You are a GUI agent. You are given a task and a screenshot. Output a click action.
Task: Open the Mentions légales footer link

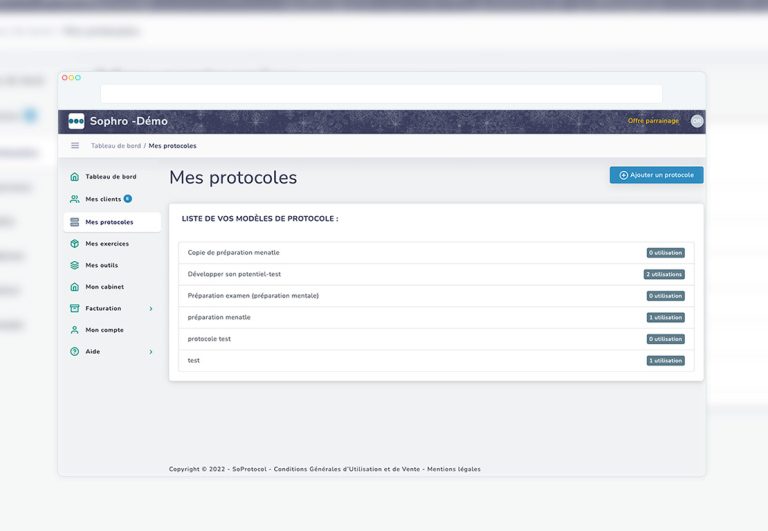point(454,469)
